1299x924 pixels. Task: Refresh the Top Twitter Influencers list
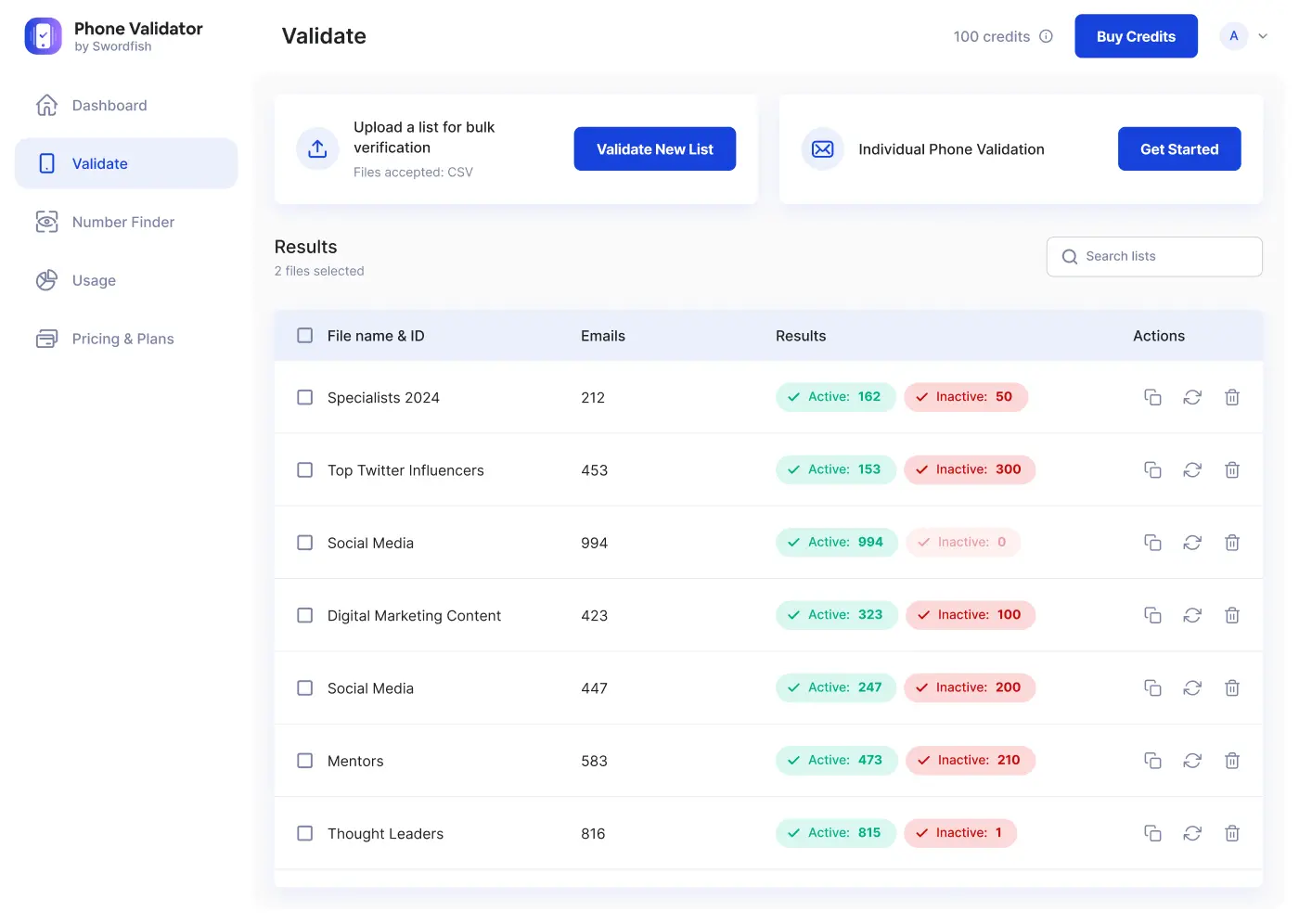[x=1192, y=470]
